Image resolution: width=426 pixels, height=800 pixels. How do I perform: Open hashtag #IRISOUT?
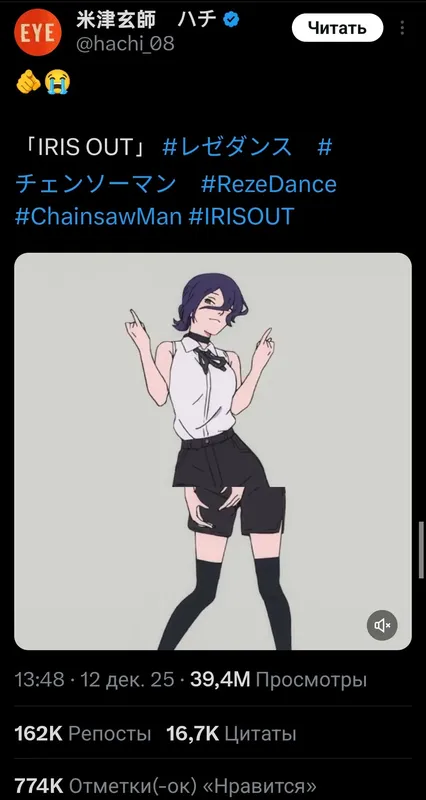click(x=241, y=217)
